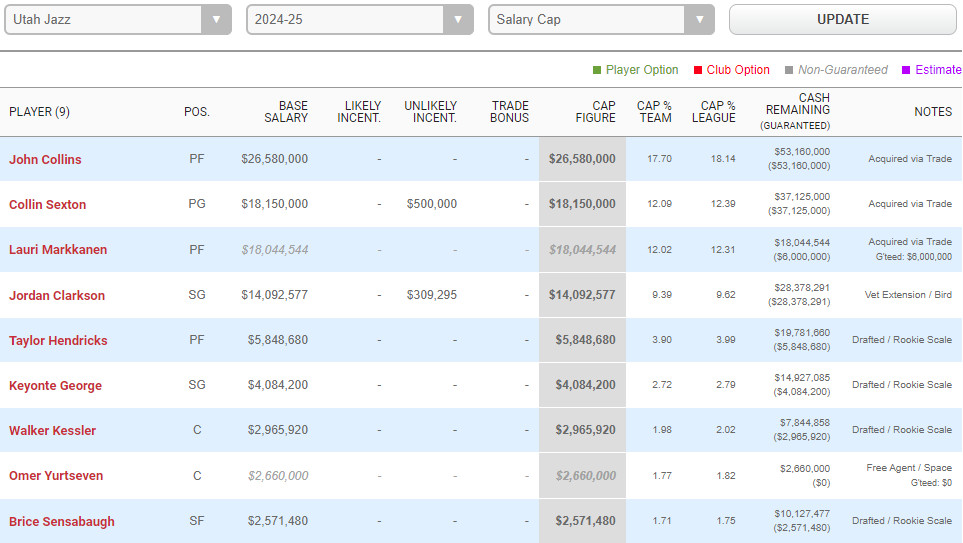963x543 pixels.
Task: Sort by POS. column header
Action: pos(197,112)
